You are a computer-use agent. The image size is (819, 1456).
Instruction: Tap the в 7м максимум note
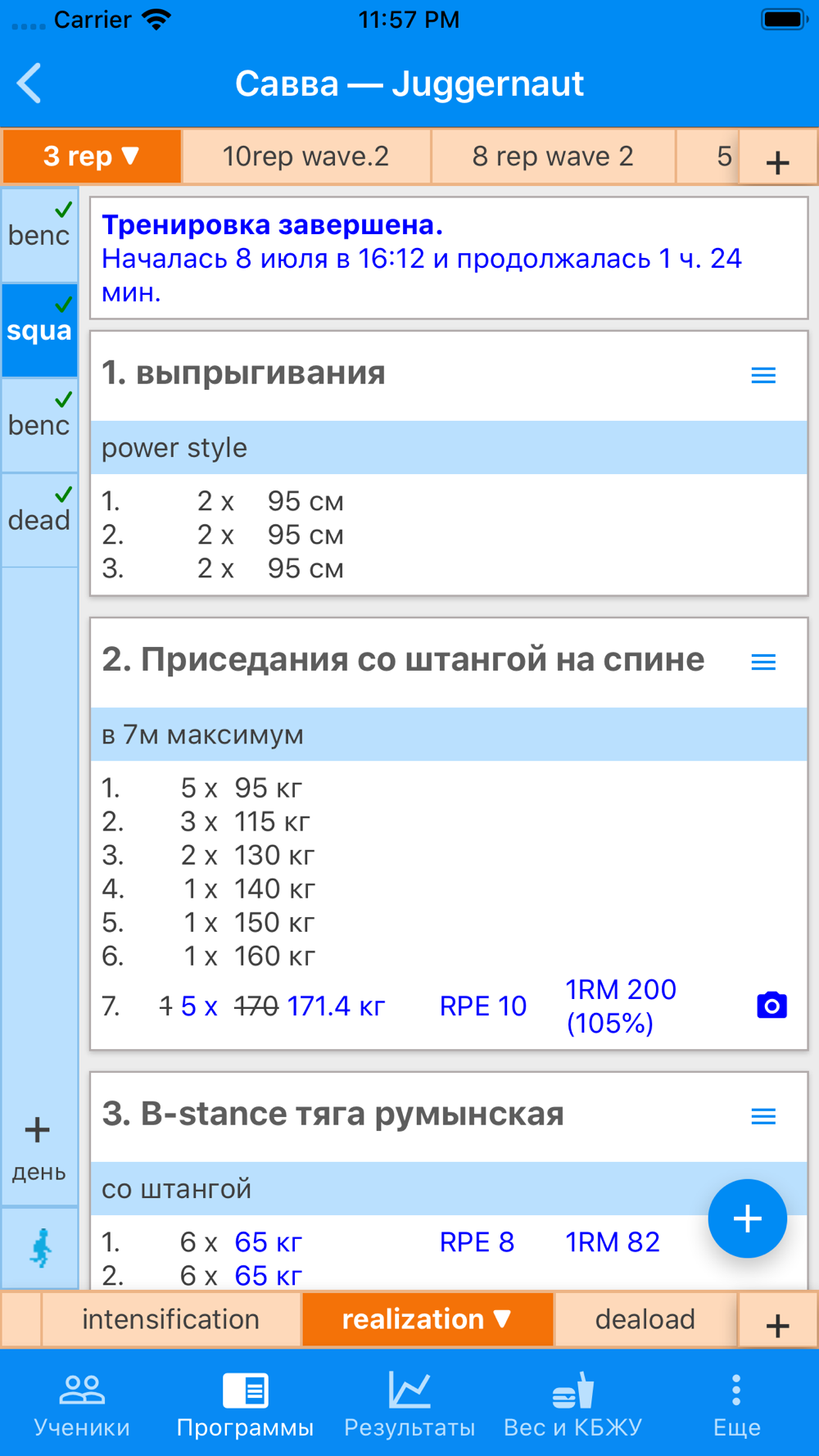(449, 735)
